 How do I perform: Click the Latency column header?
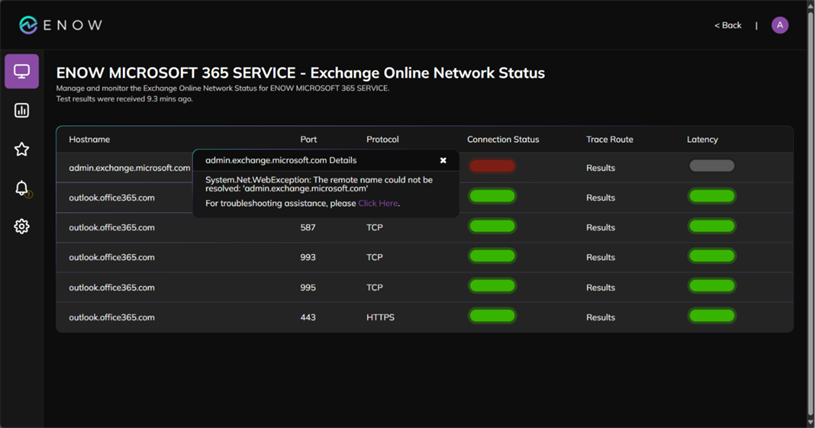click(702, 139)
